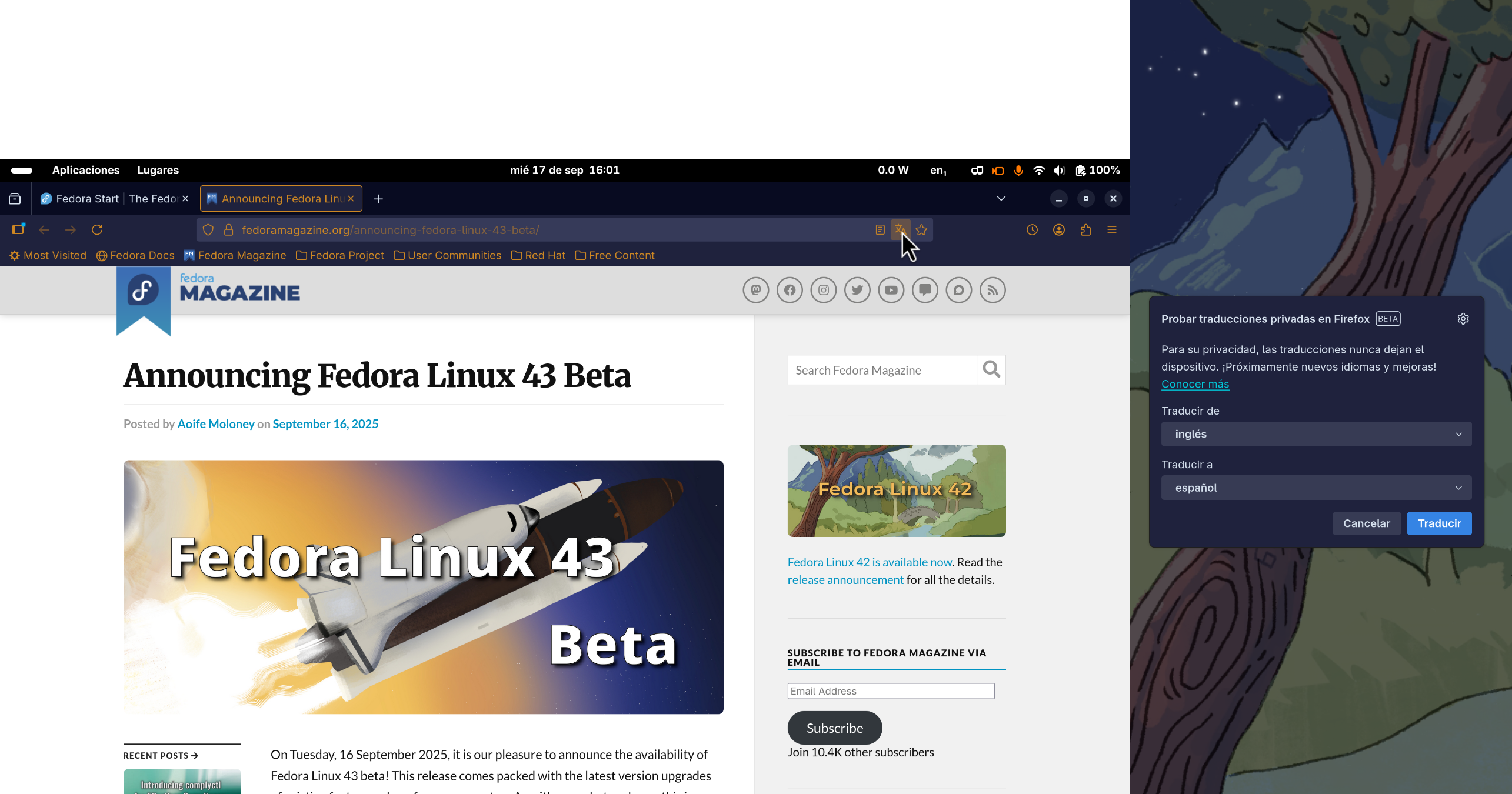Follow the "Conocer más" link
The height and width of the screenshot is (794, 1512).
1195,384
